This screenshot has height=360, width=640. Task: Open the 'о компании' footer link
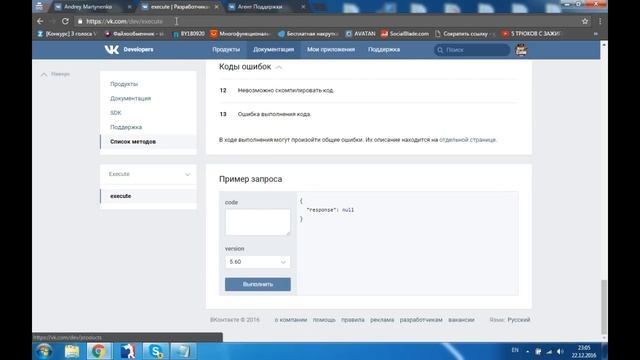pyautogui.click(x=291, y=320)
